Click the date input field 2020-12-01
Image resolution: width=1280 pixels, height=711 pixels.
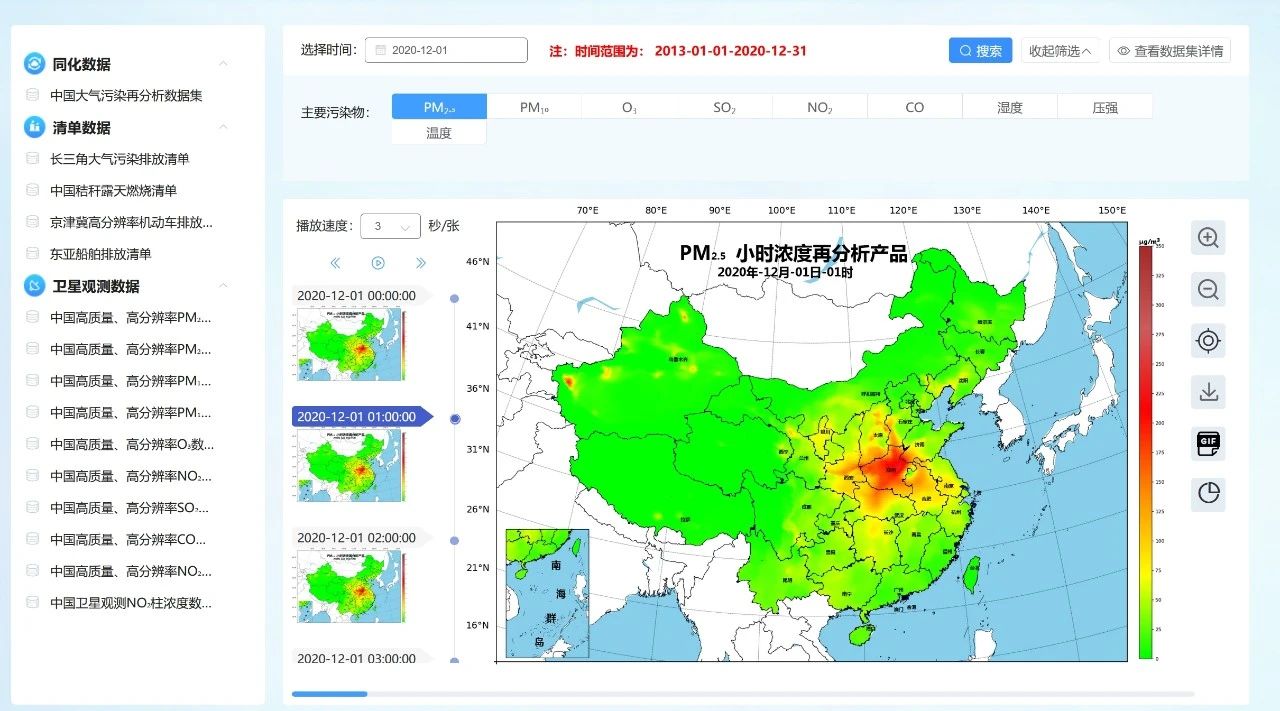point(446,50)
